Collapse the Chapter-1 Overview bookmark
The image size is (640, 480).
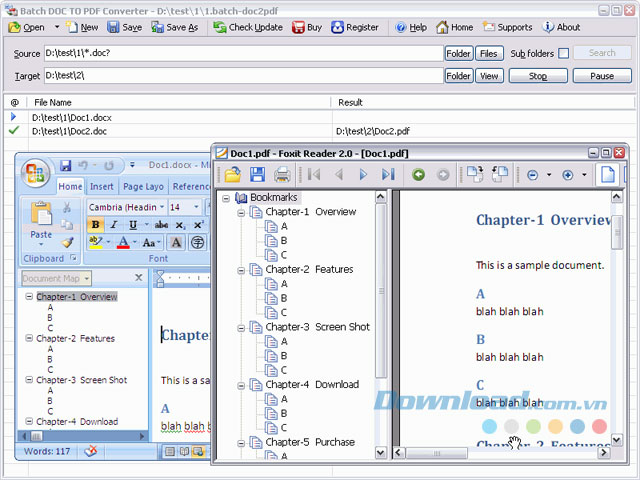click(241, 213)
